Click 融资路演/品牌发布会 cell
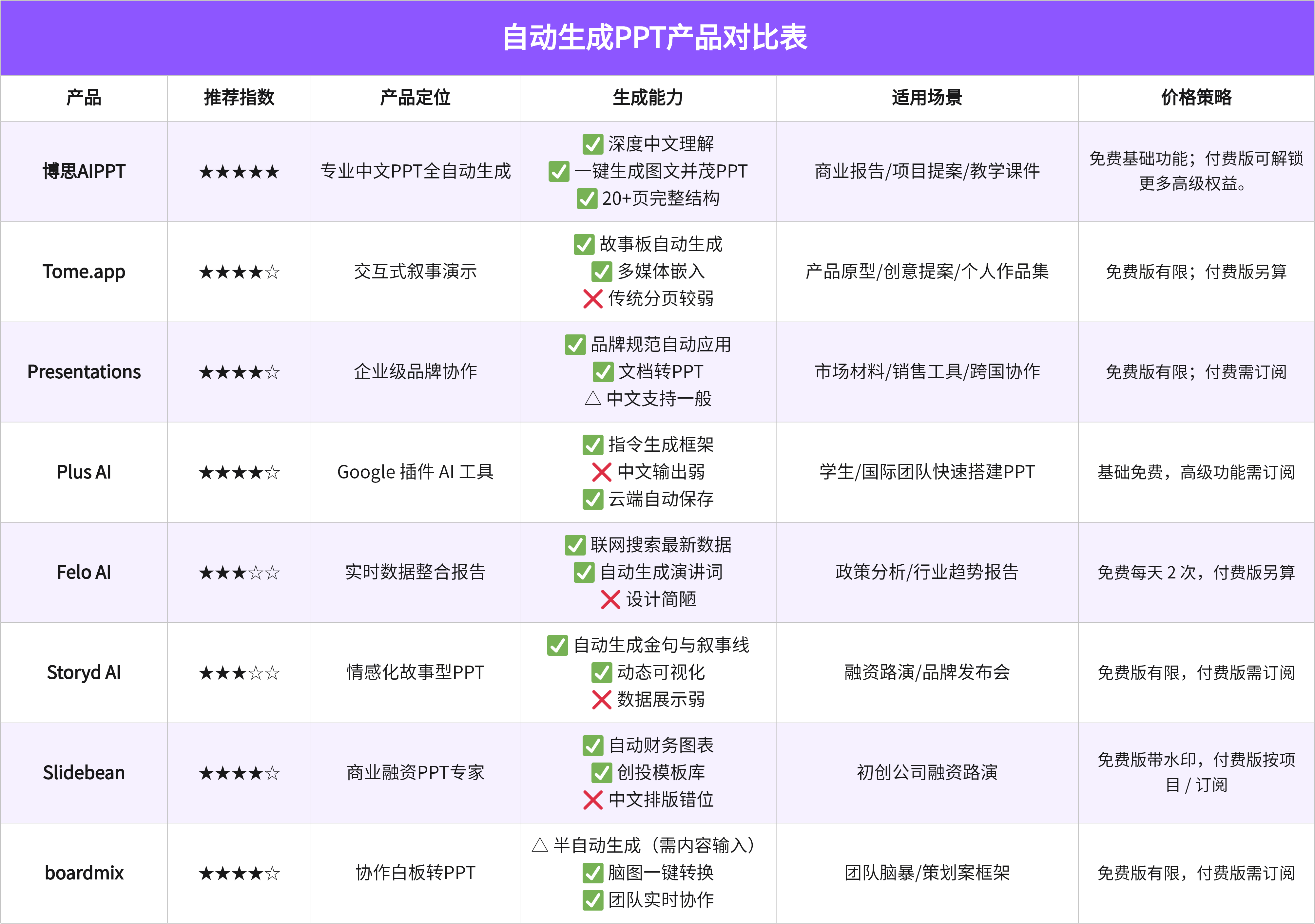 (x=927, y=673)
